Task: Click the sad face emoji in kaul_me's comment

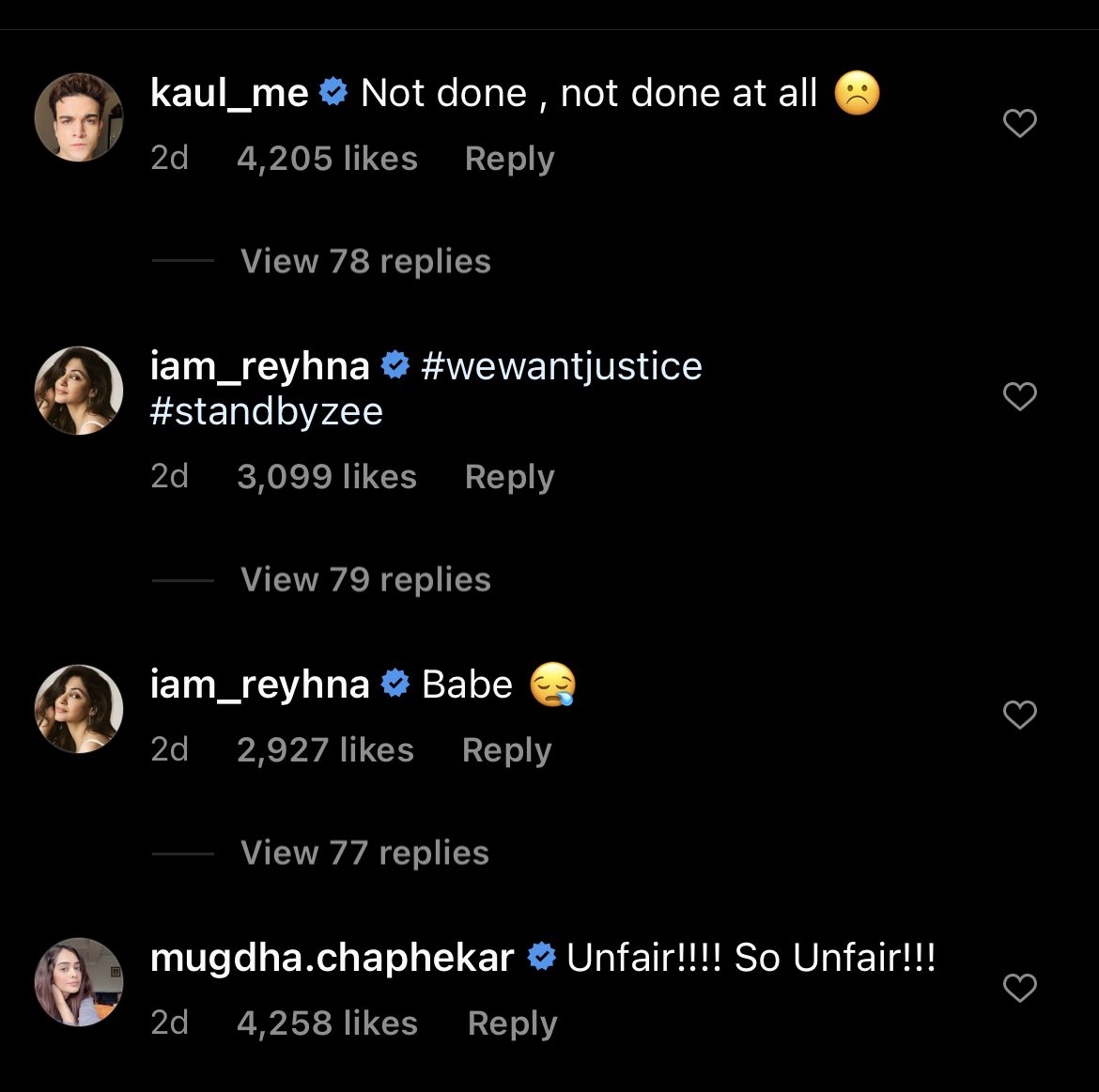Action: [858, 93]
